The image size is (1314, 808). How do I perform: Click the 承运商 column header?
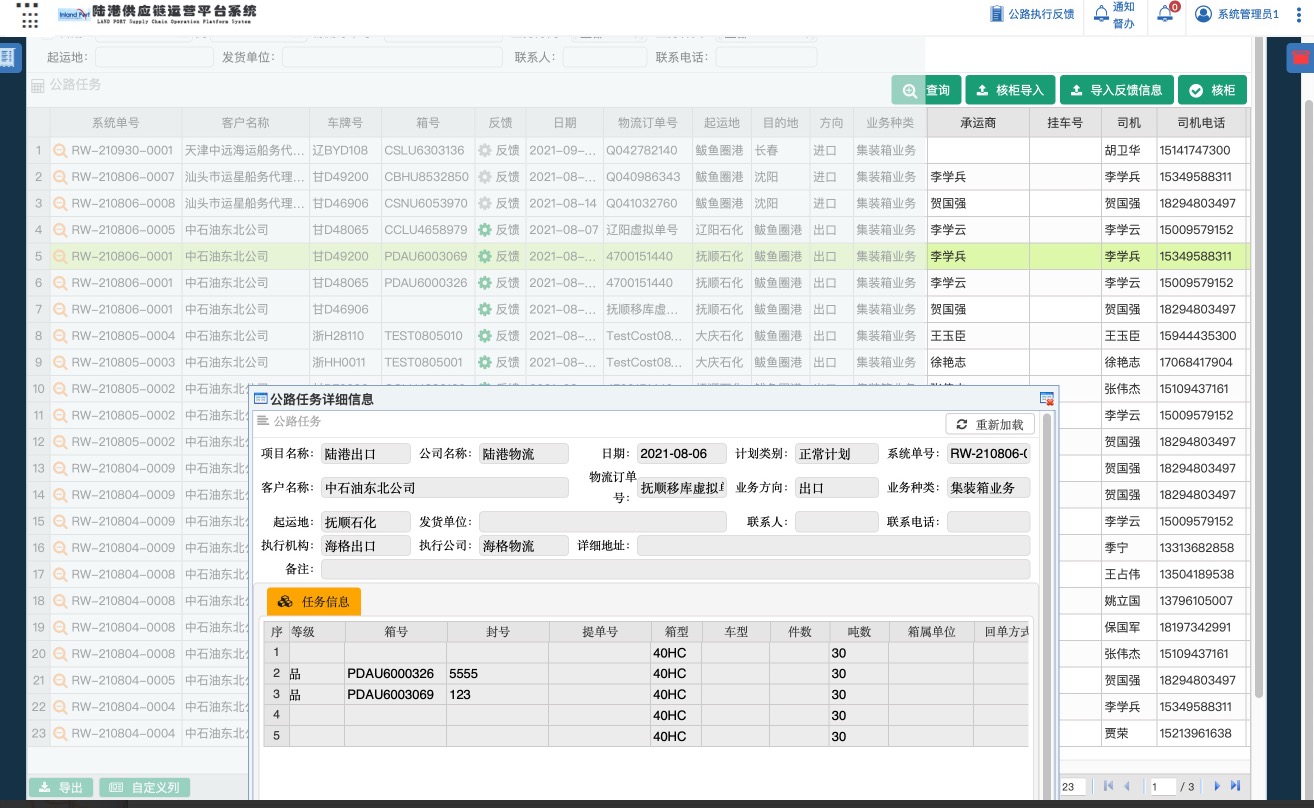[978, 123]
